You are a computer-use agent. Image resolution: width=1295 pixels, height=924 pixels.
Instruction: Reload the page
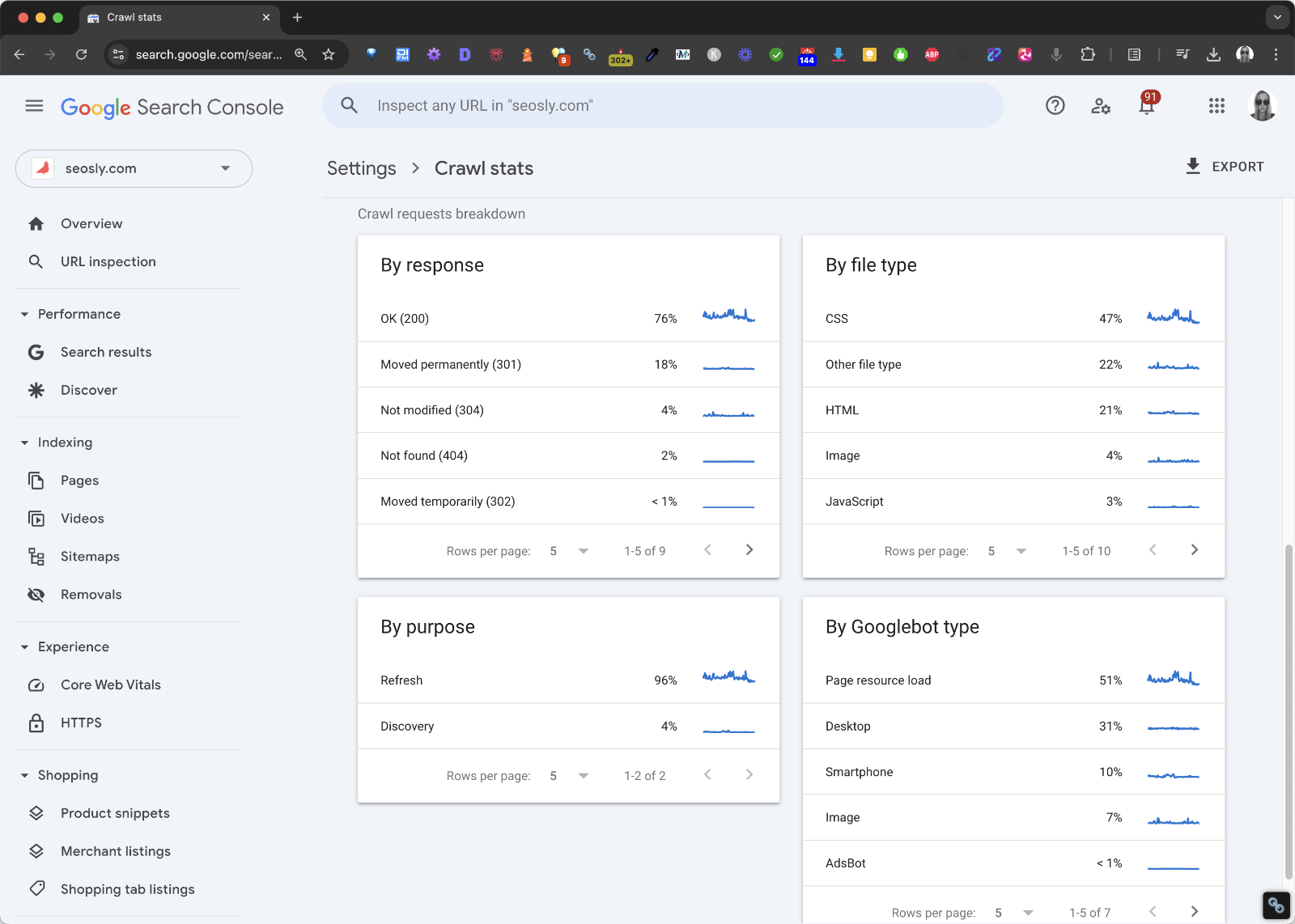[x=81, y=54]
